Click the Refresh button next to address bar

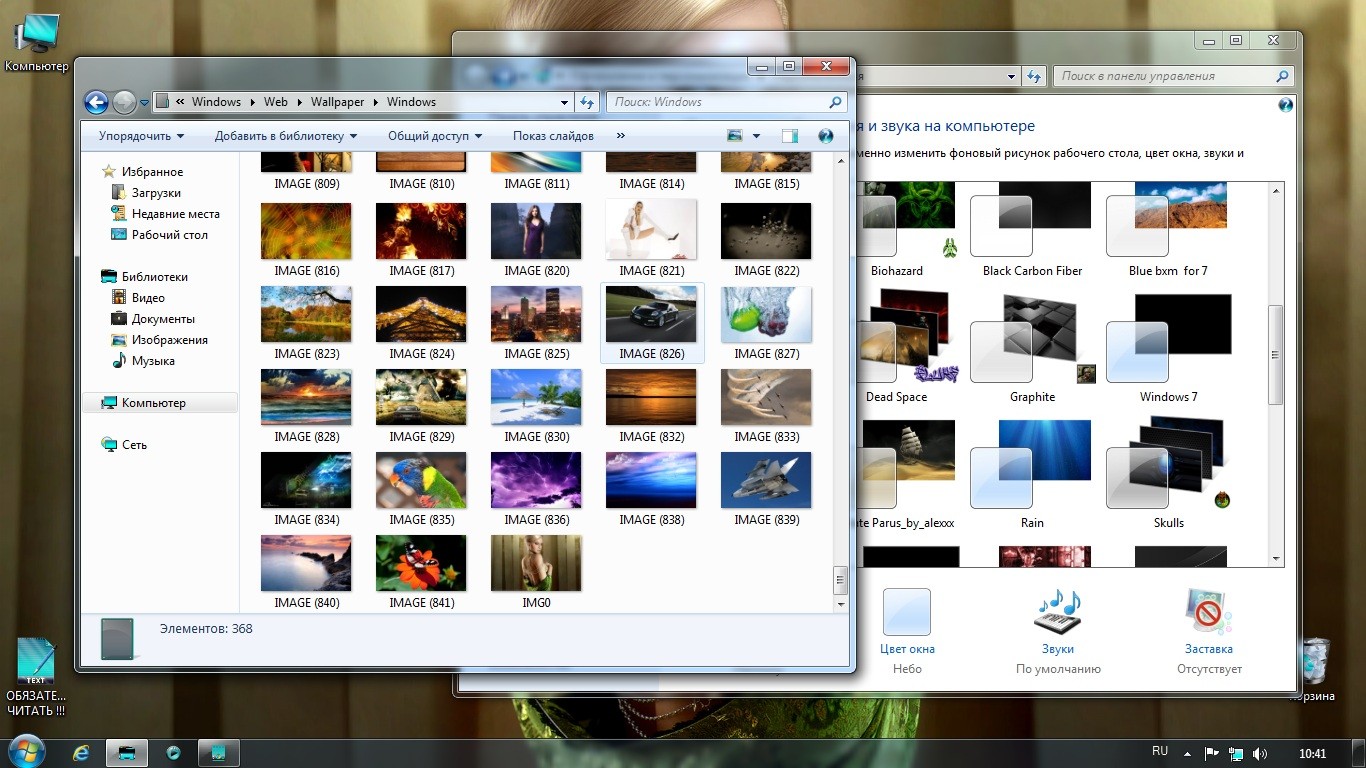(587, 102)
